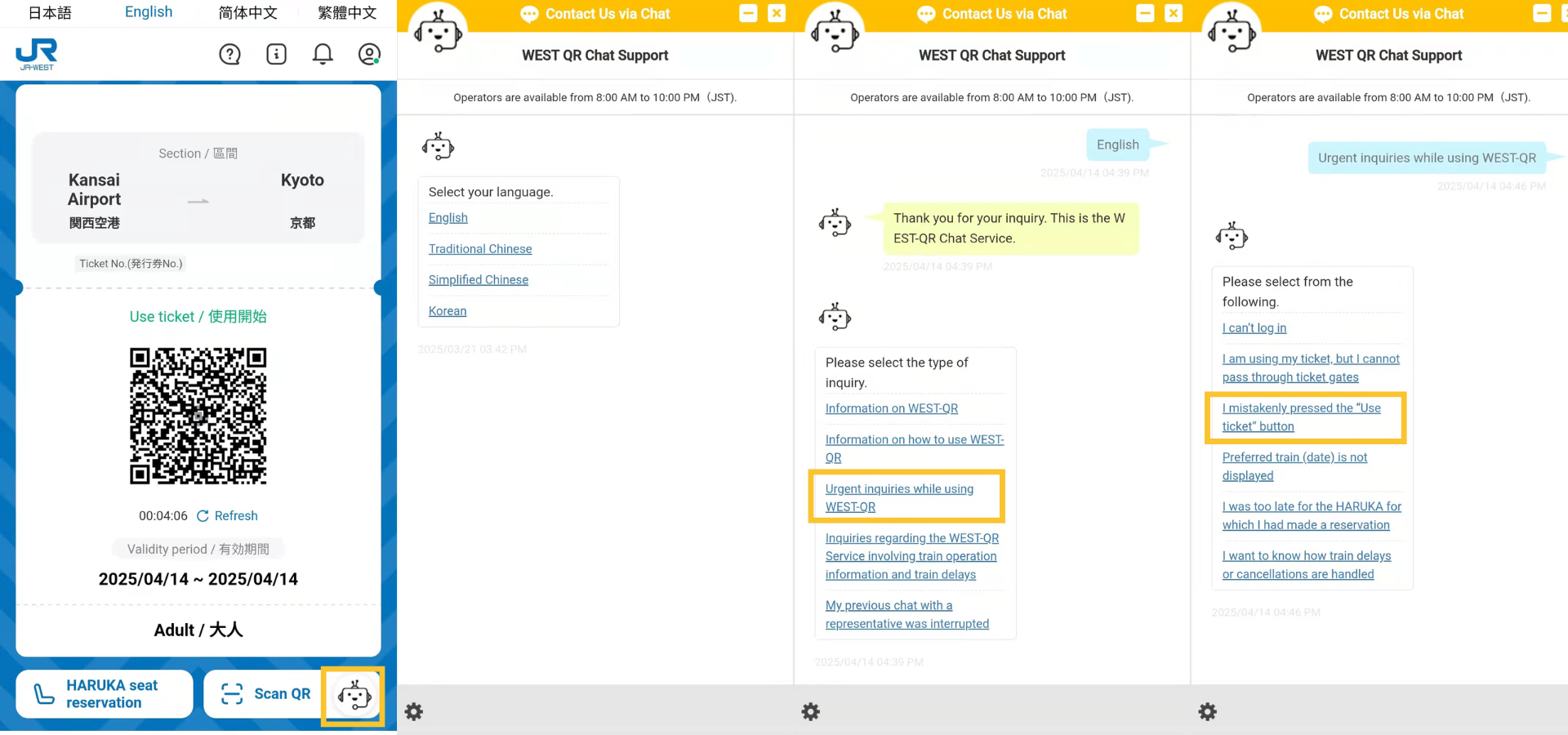Click the JR-WEST logo
This screenshot has width=1568, height=735.
37,55
